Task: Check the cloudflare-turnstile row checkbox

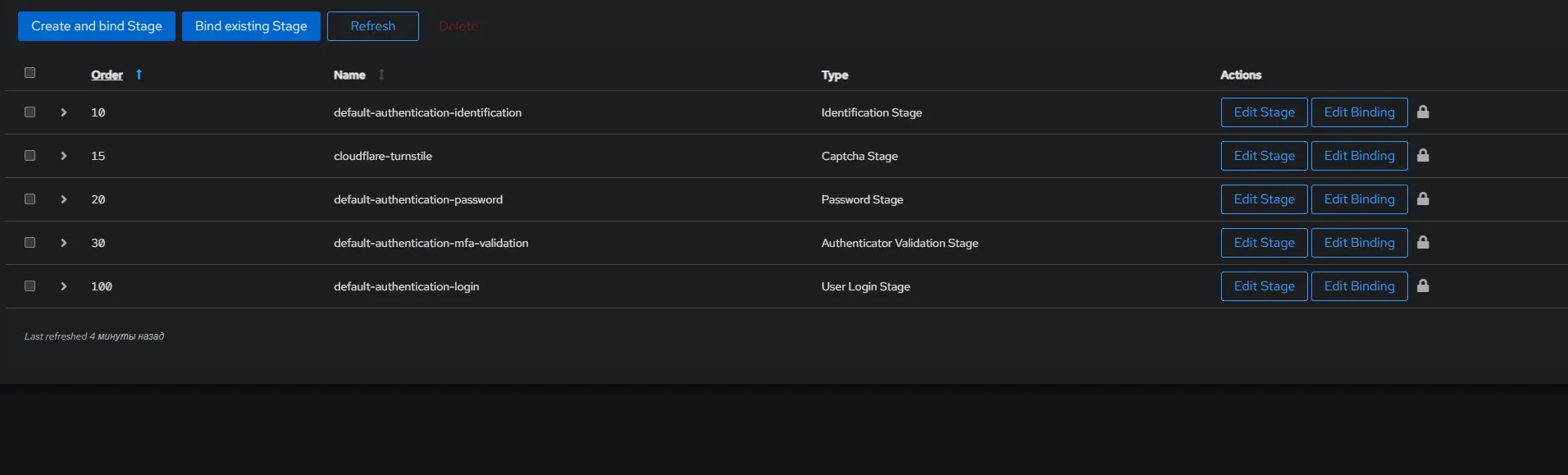Action: [x=30, y=155]
